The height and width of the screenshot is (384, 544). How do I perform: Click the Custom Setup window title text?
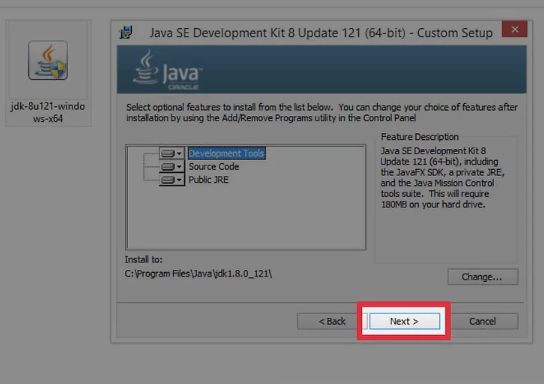(321, 33)
